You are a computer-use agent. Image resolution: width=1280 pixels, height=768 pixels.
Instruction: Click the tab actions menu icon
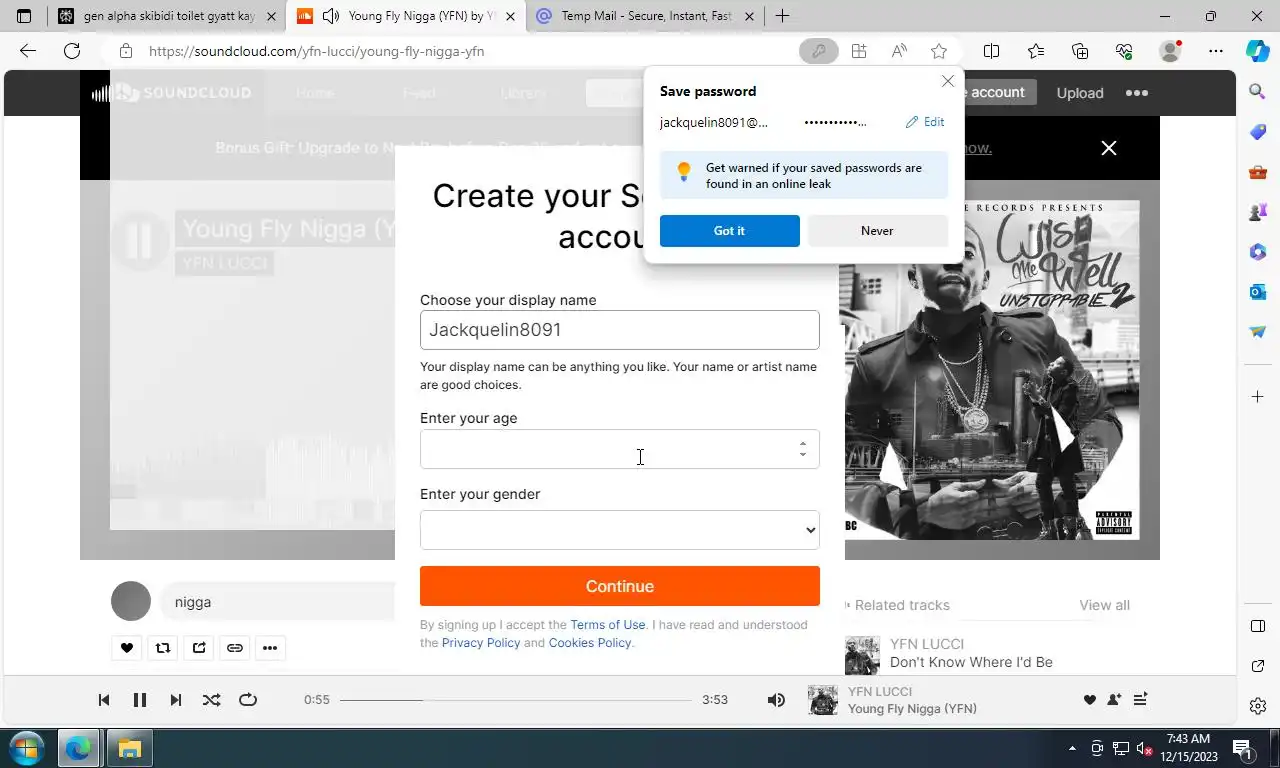(x=24, y=16)
